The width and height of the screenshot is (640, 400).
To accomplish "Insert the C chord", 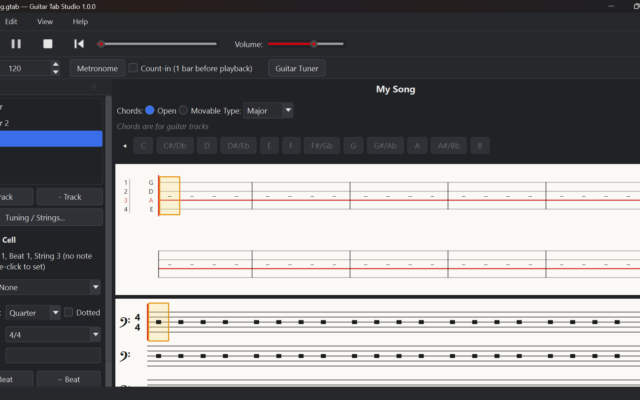I will tap(143, 146).
